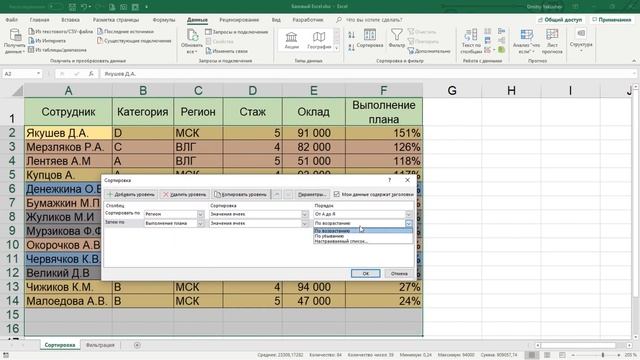Open Queries & Connections pane

pyautogui.click(x=237, y=32)
